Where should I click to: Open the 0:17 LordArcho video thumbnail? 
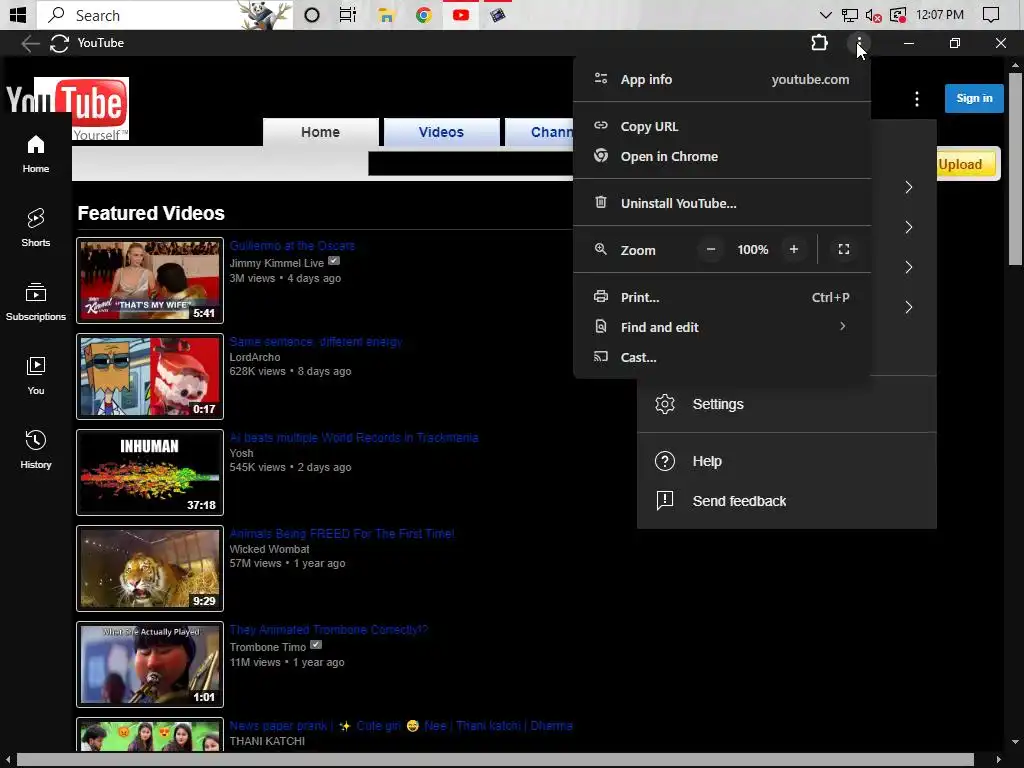[x=150, y=377]
